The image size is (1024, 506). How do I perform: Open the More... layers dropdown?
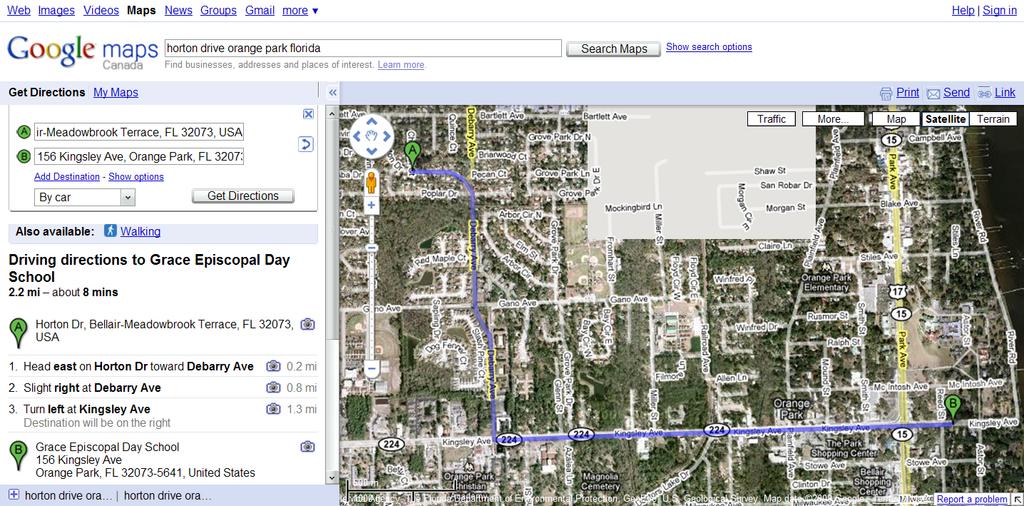point(833,119)
